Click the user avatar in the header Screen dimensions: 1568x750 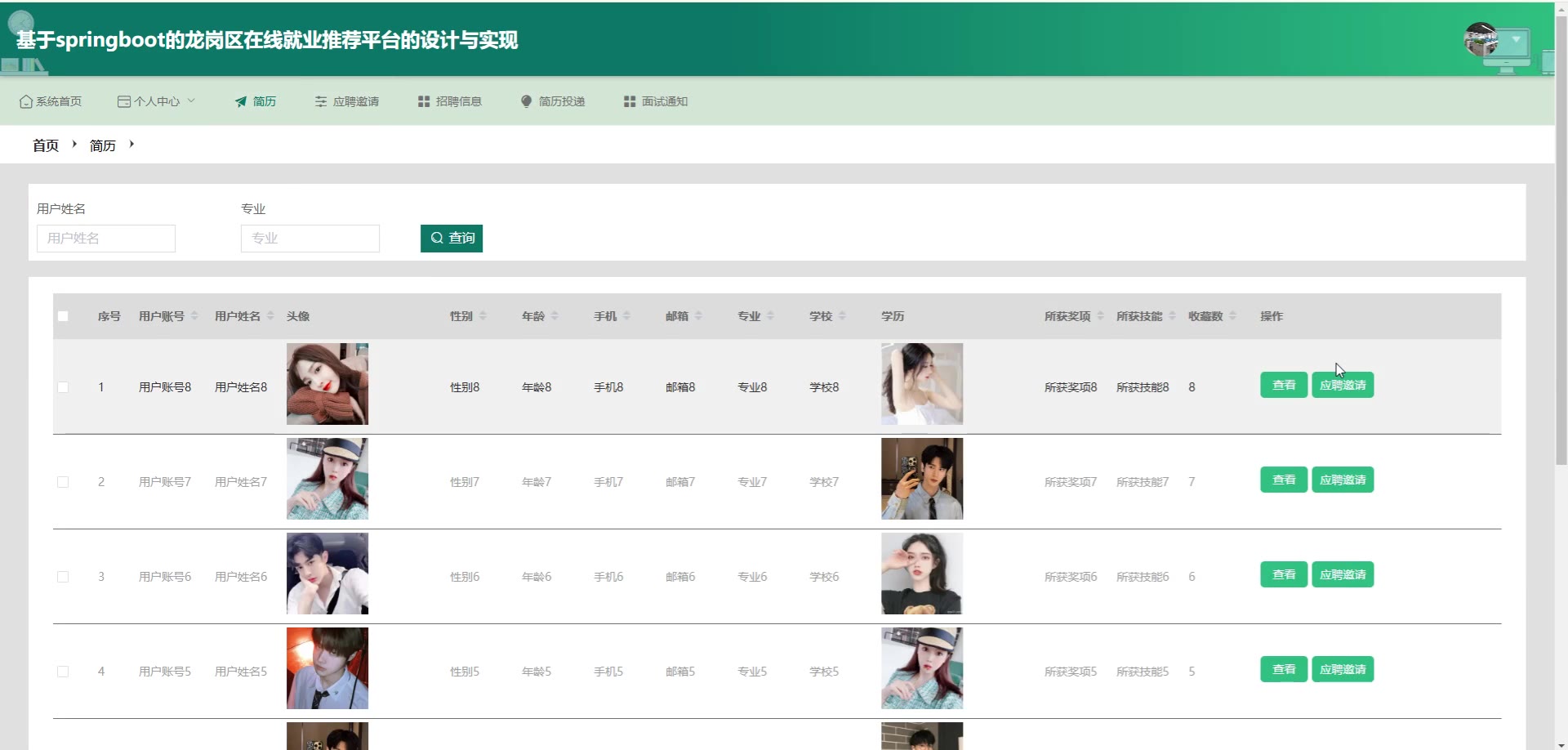(1481, 39)
